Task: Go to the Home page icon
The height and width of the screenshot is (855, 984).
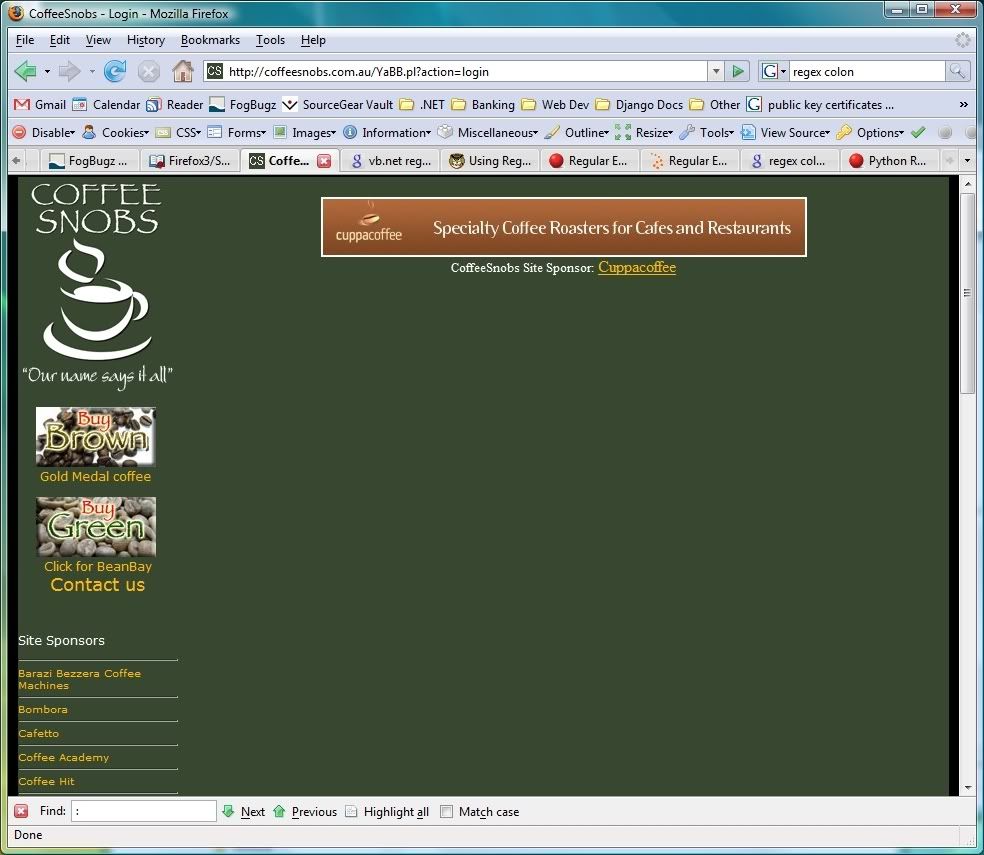Action: click(182, 71)
